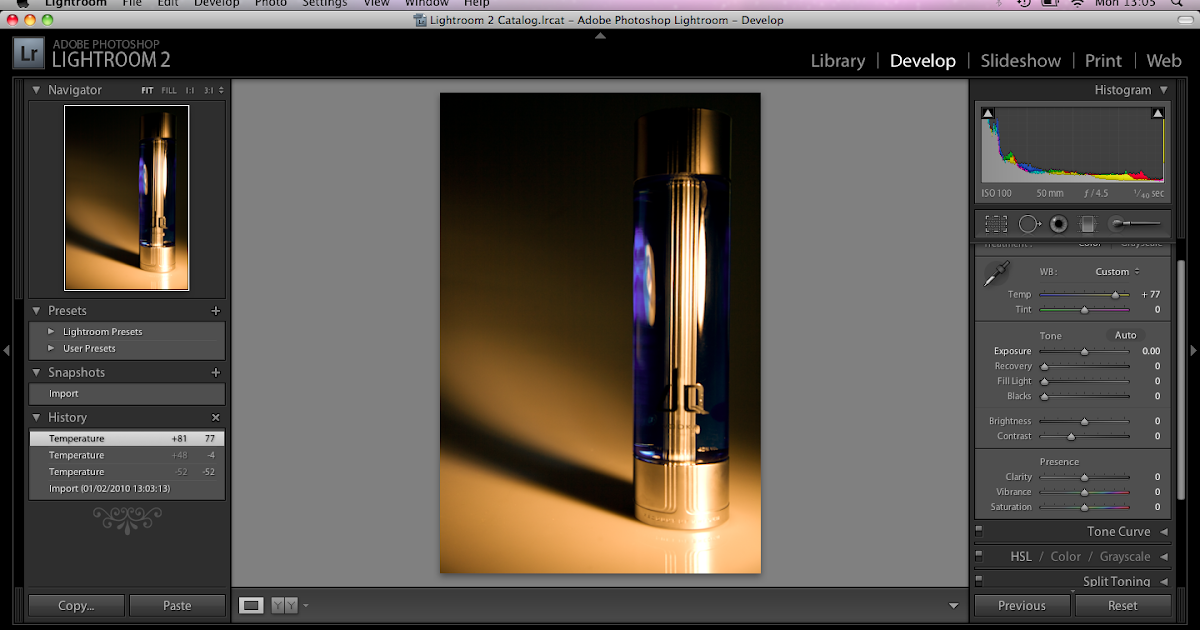The image size is (1200, 630).
Task: Collapse the History panel
Action: coord(37,418)
